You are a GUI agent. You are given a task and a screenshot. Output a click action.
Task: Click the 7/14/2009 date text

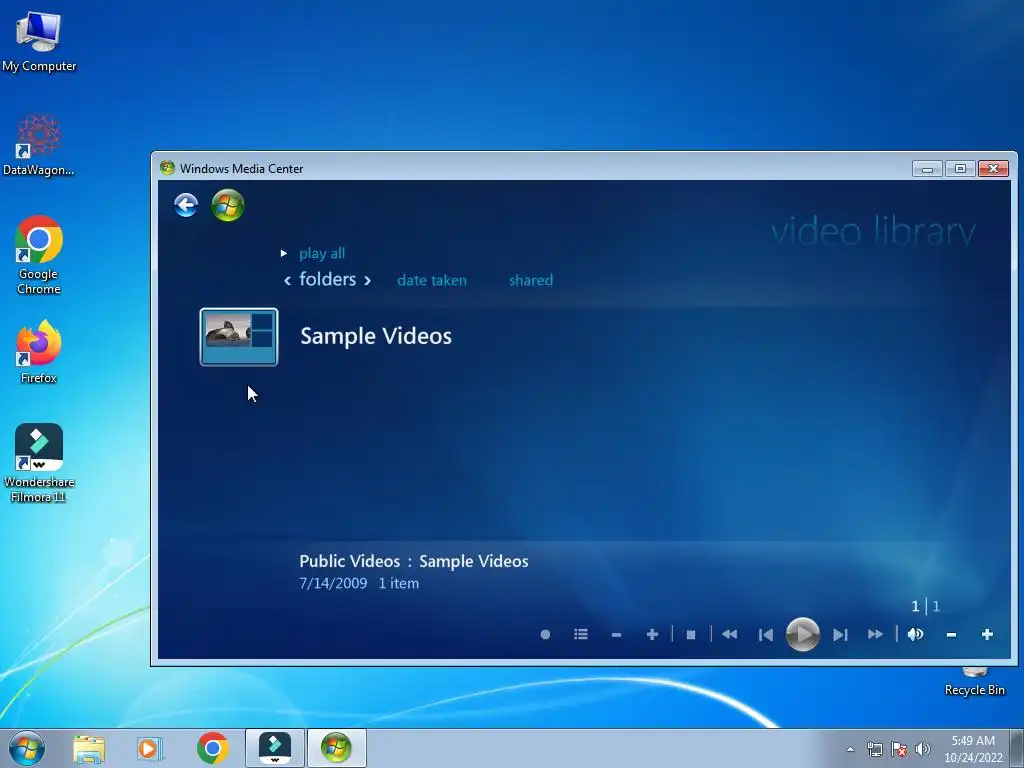(x=333, y=583)
